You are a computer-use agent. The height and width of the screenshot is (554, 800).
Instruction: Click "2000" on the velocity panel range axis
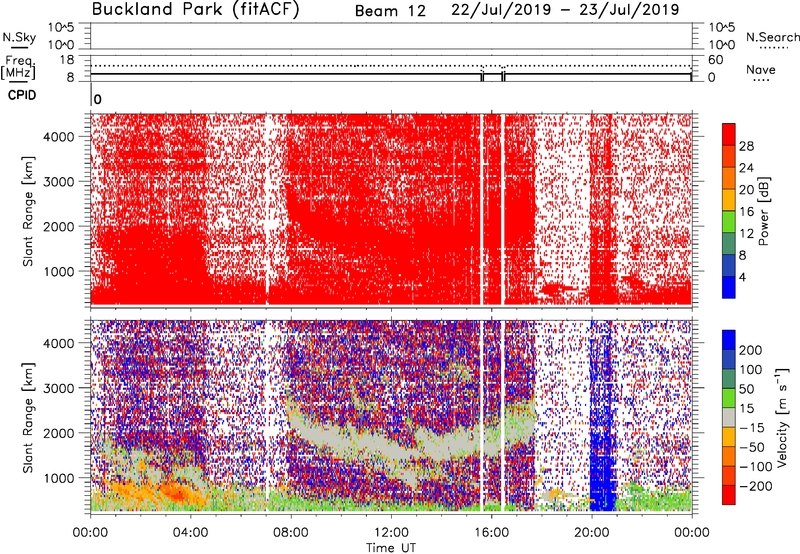(59, 433)
